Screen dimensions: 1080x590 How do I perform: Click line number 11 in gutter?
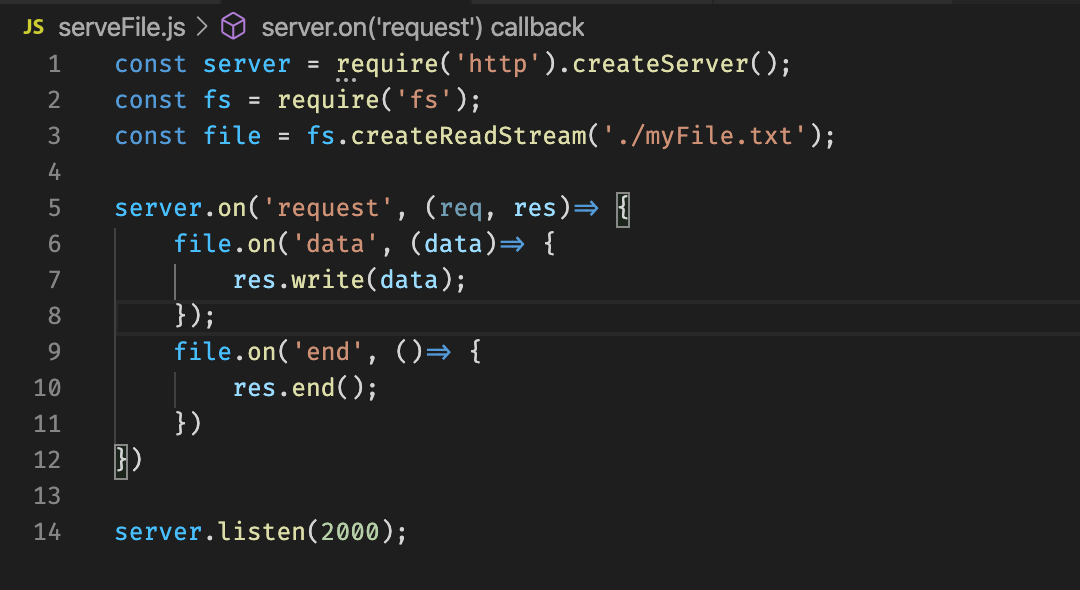pyautogui.click(x=47, y=423)
